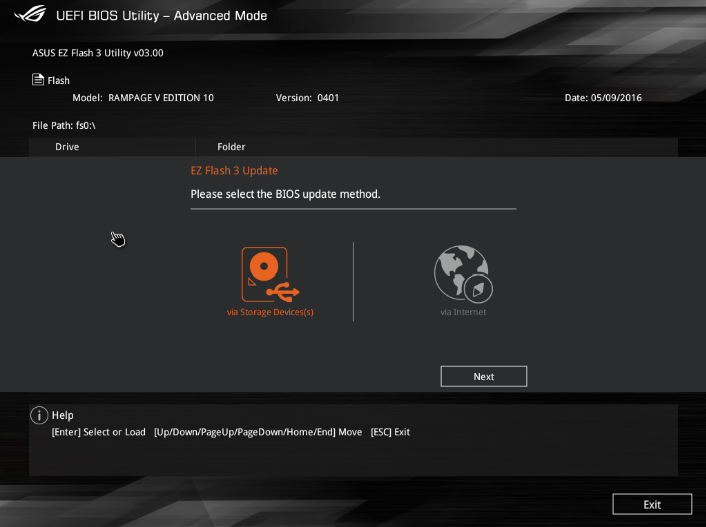Click the EZ Flash 3 Update heading
Image resolution: width=706 pixels, height=527 pixels.
(x=234, y=171)
